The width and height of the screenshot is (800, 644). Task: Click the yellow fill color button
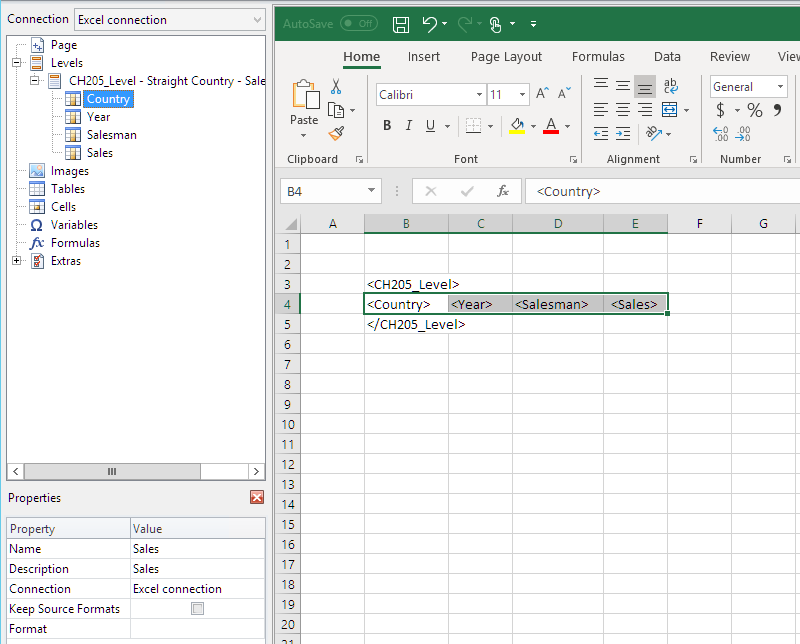[517, 126]
